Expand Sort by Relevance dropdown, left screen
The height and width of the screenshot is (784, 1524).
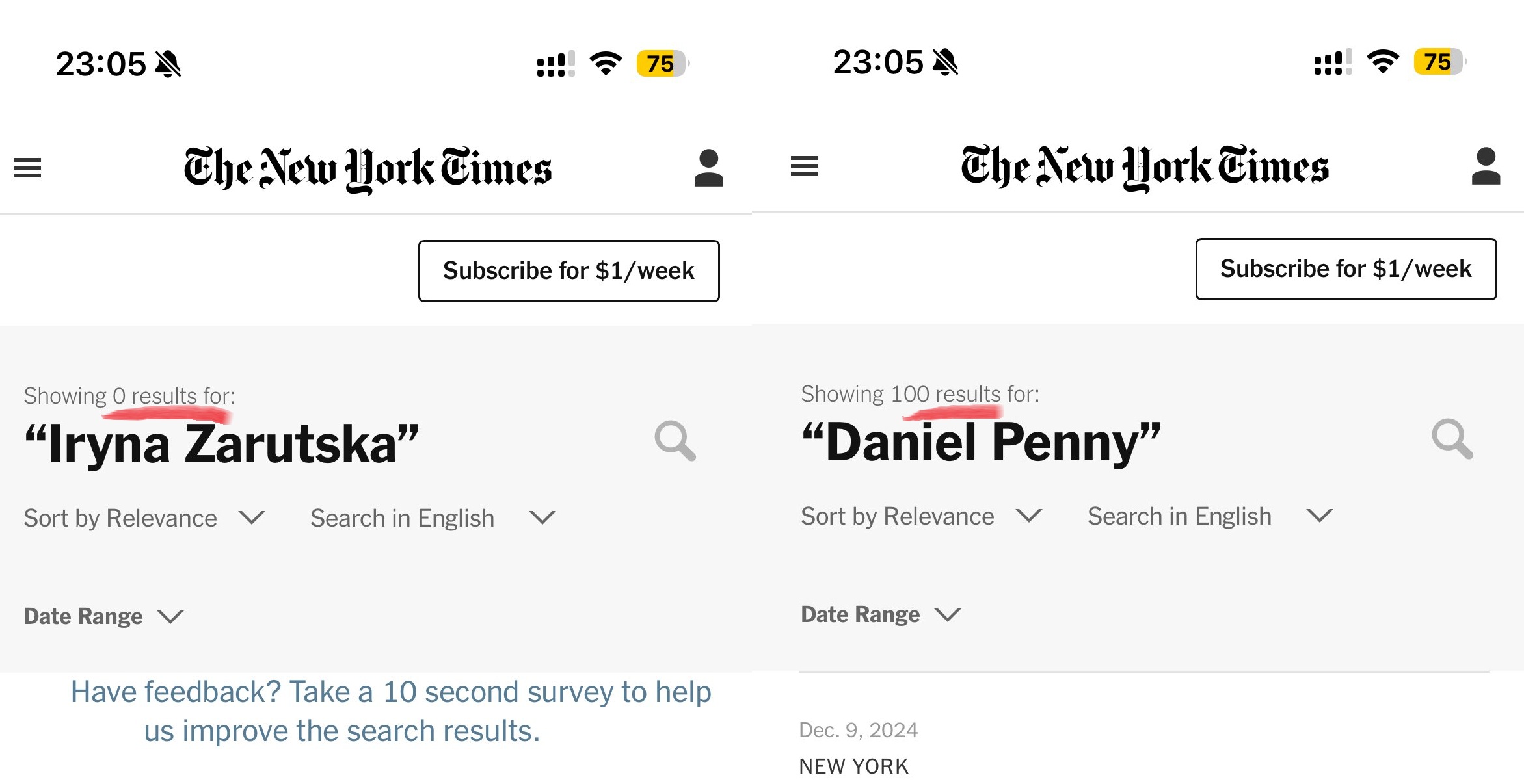point(144,518)
